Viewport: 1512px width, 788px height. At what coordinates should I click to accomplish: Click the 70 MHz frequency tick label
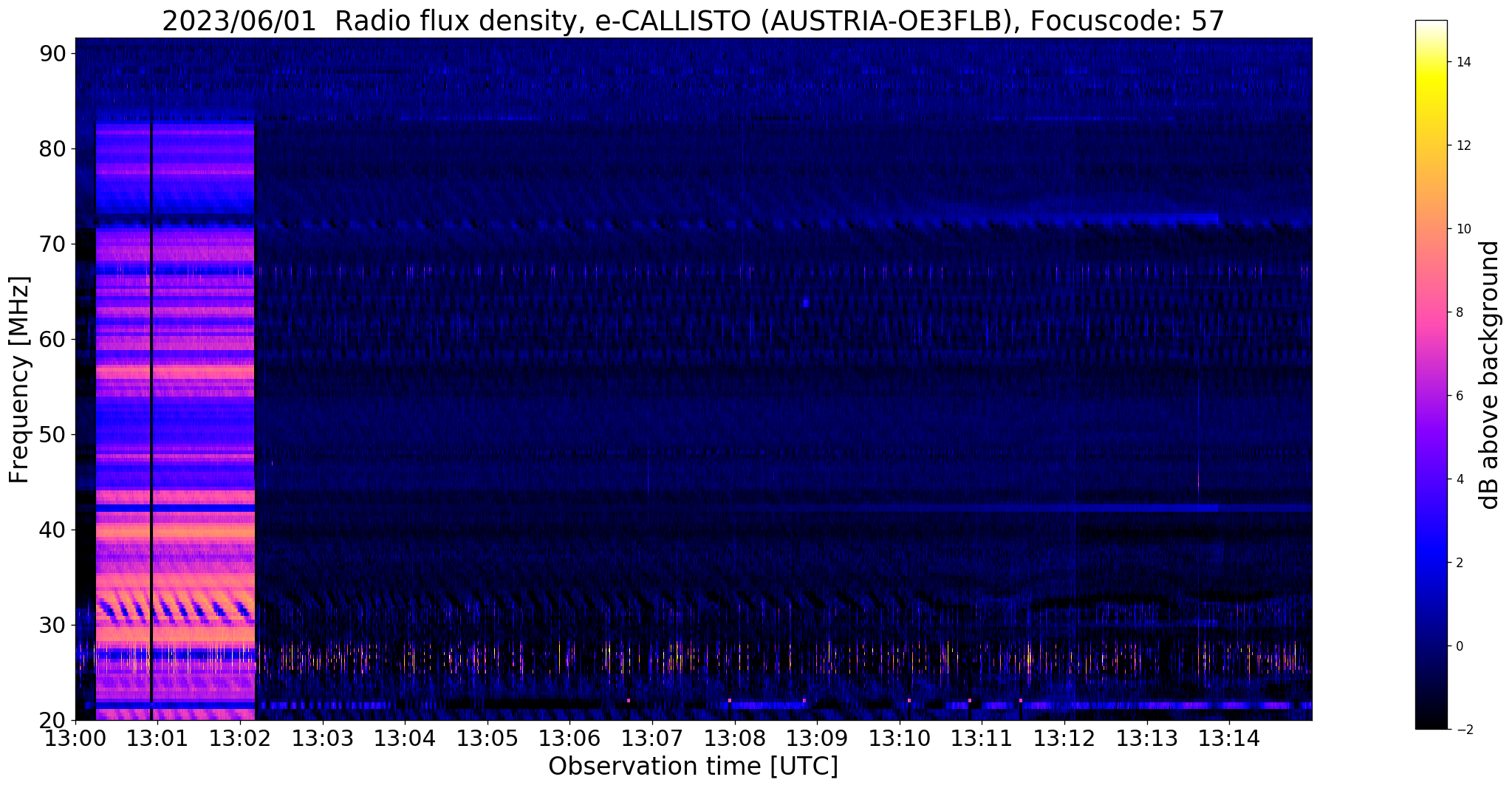52,244
